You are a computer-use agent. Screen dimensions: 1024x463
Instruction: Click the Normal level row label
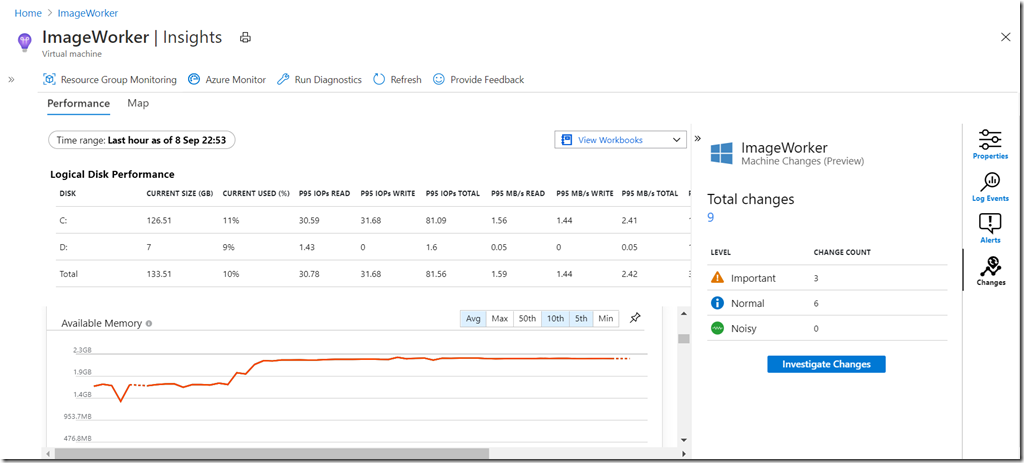748,304
